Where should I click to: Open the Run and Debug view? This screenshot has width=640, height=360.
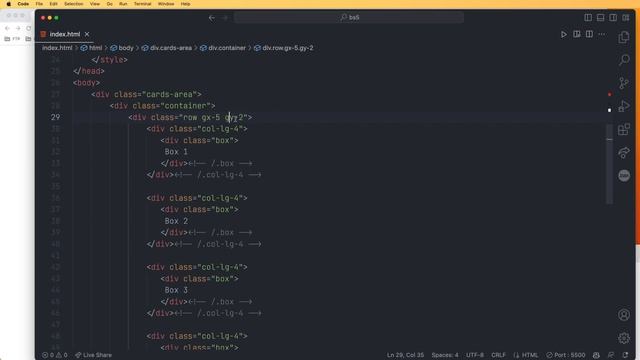pos(624,106)
